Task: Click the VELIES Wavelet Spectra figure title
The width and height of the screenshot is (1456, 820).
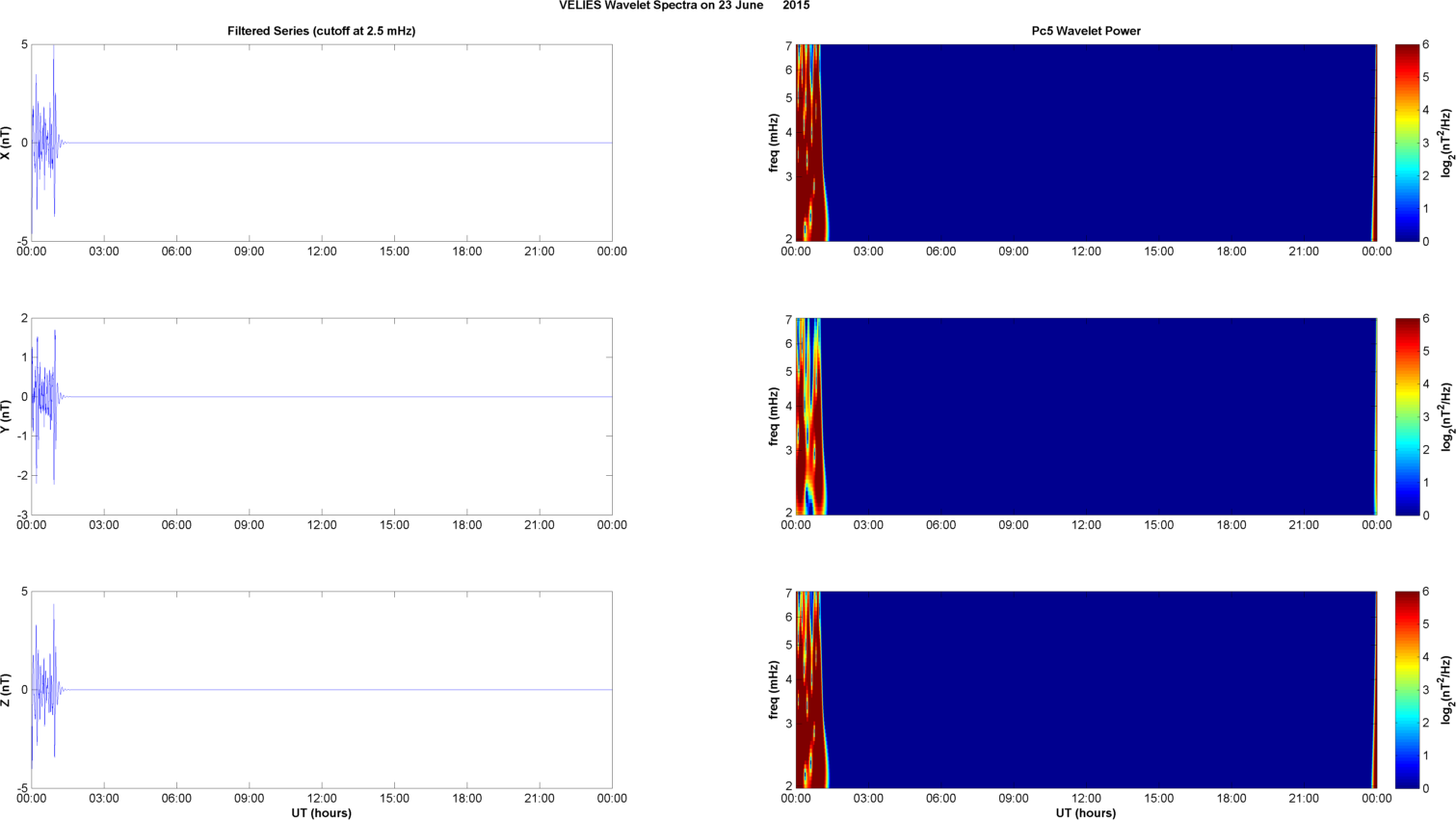Action: [x=684, y=6]
